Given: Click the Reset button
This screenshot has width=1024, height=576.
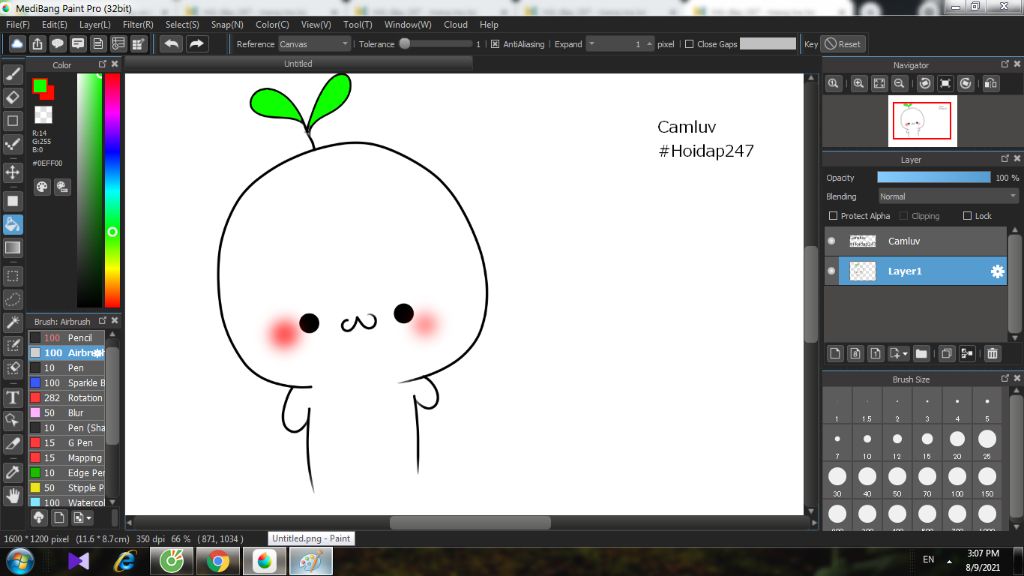Looking at the screenshot, I should click(842, 44).
